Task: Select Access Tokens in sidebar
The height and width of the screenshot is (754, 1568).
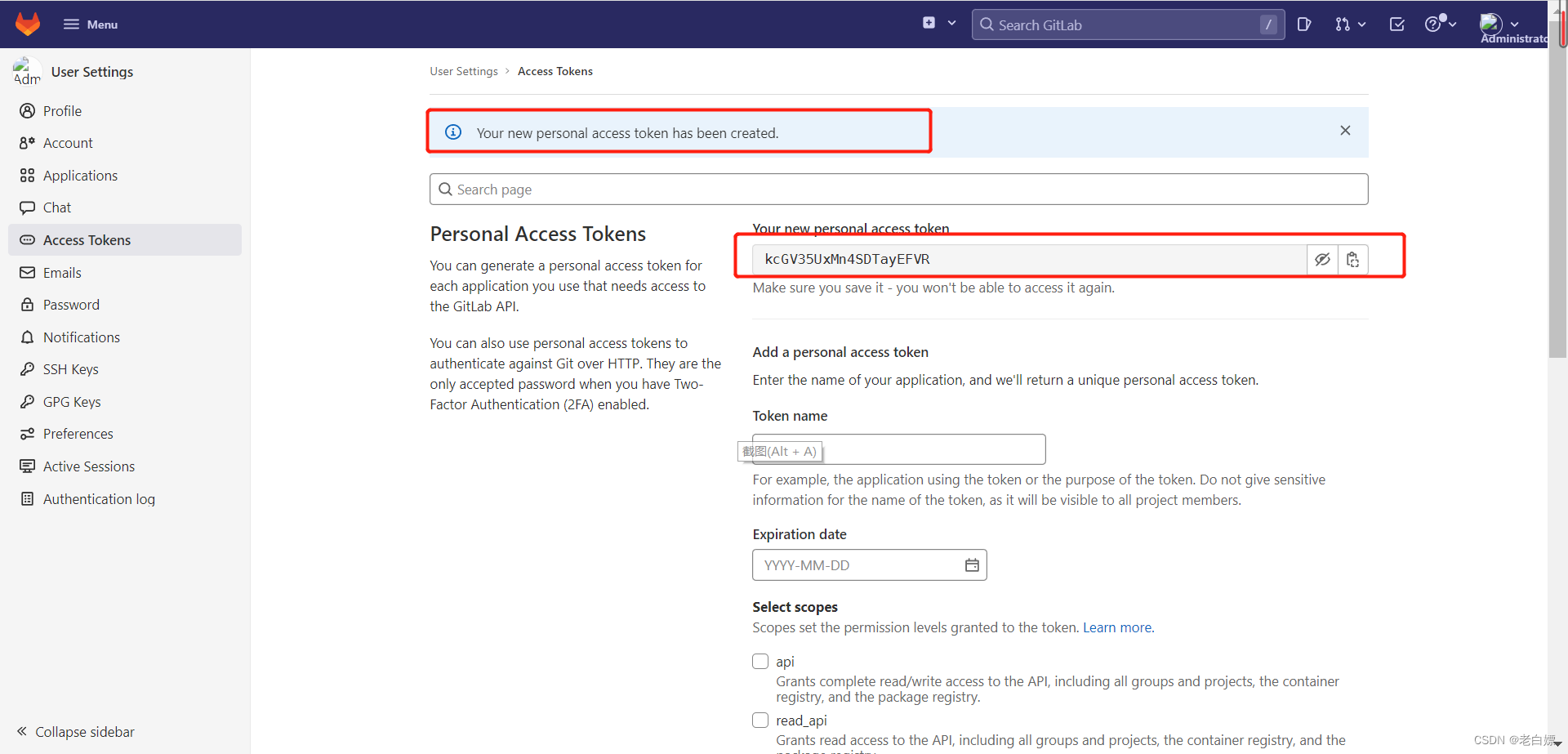Action: pyautogui.click(x=125, y=240)
